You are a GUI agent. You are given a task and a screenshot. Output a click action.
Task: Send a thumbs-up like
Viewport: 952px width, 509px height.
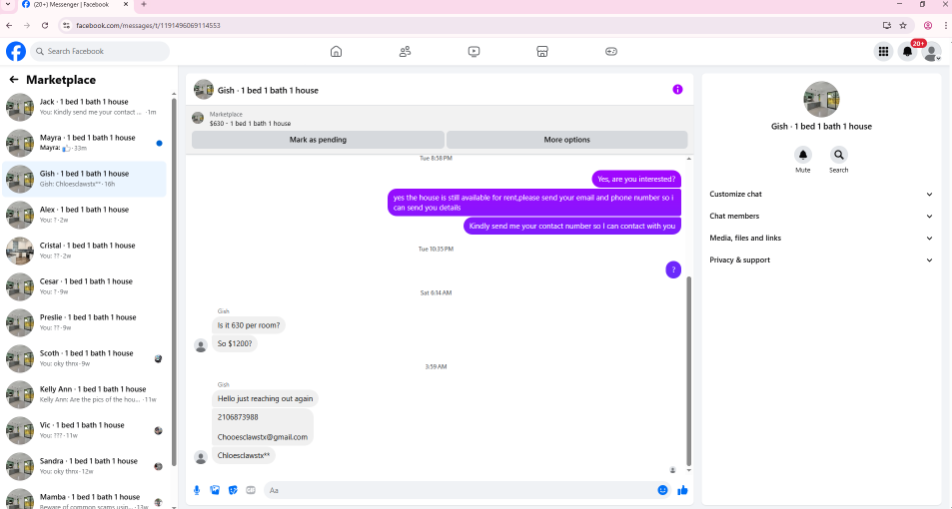[682, 490]
